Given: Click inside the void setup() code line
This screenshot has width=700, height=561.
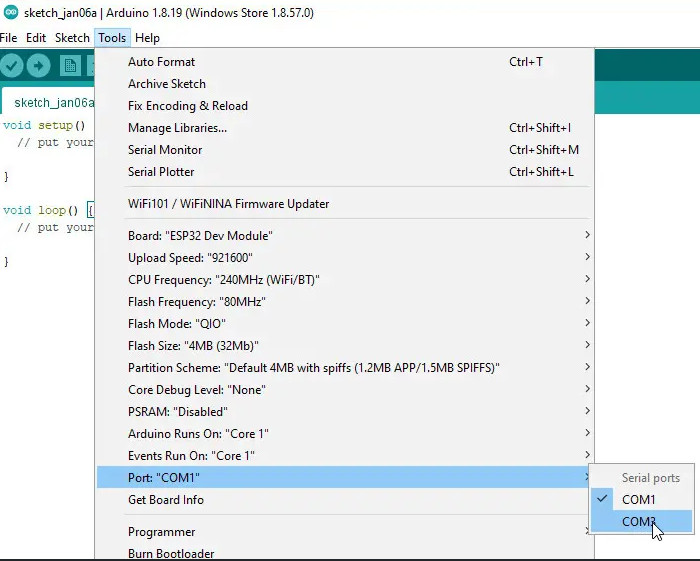Looking at the screenshot, I should 45,126.
